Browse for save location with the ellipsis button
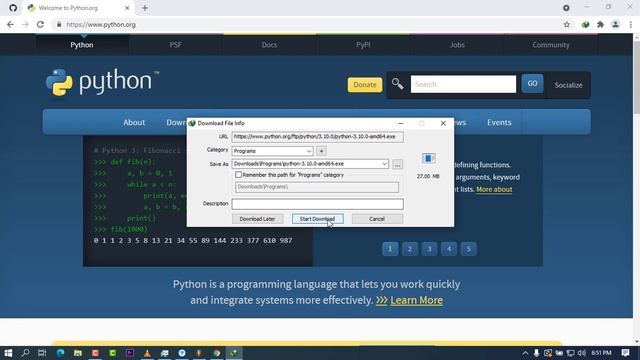This screenshot has height=360, width=640. pos(398,164)
